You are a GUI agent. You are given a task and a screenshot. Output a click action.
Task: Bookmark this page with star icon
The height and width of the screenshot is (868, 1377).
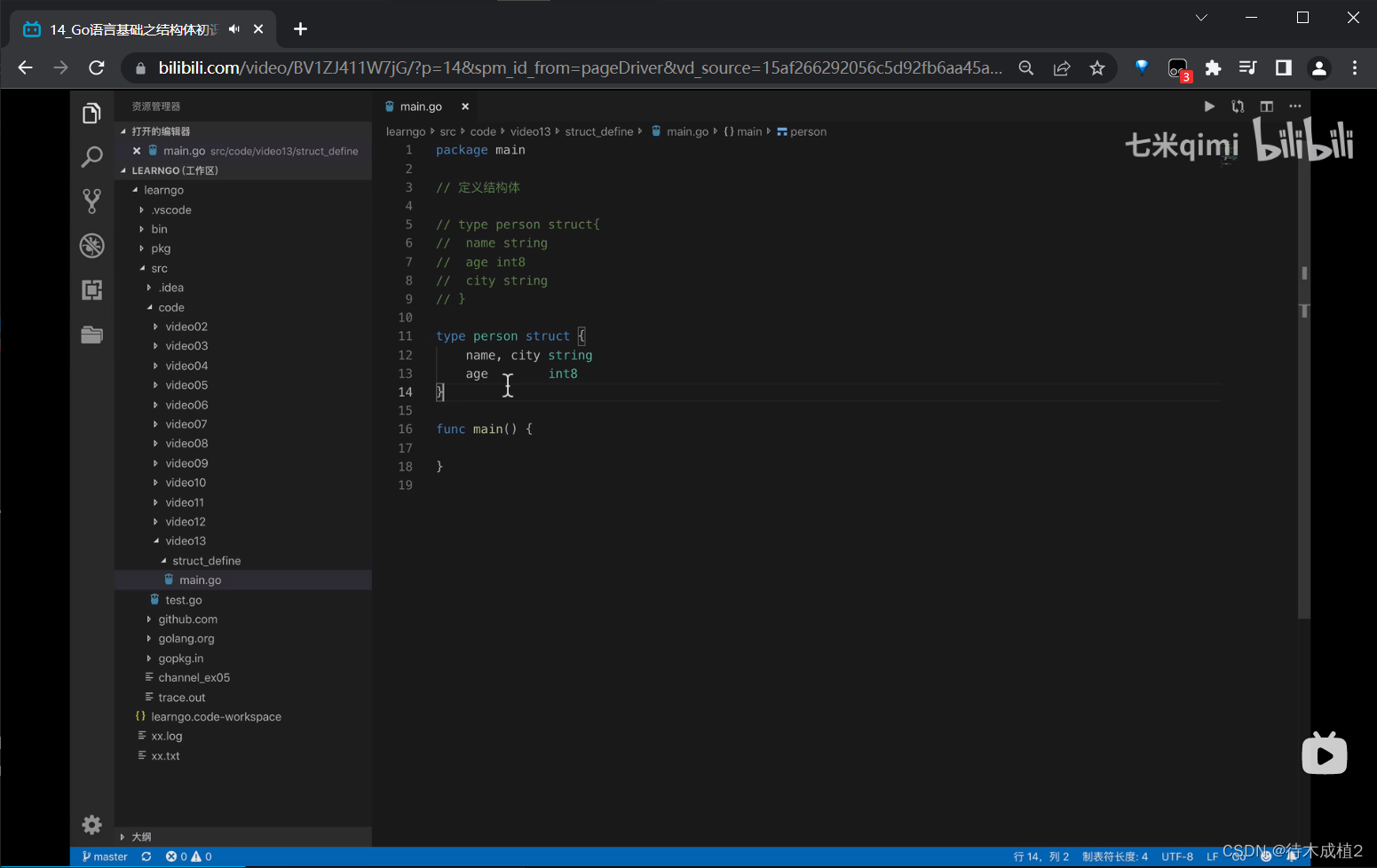coord(1097,68)
